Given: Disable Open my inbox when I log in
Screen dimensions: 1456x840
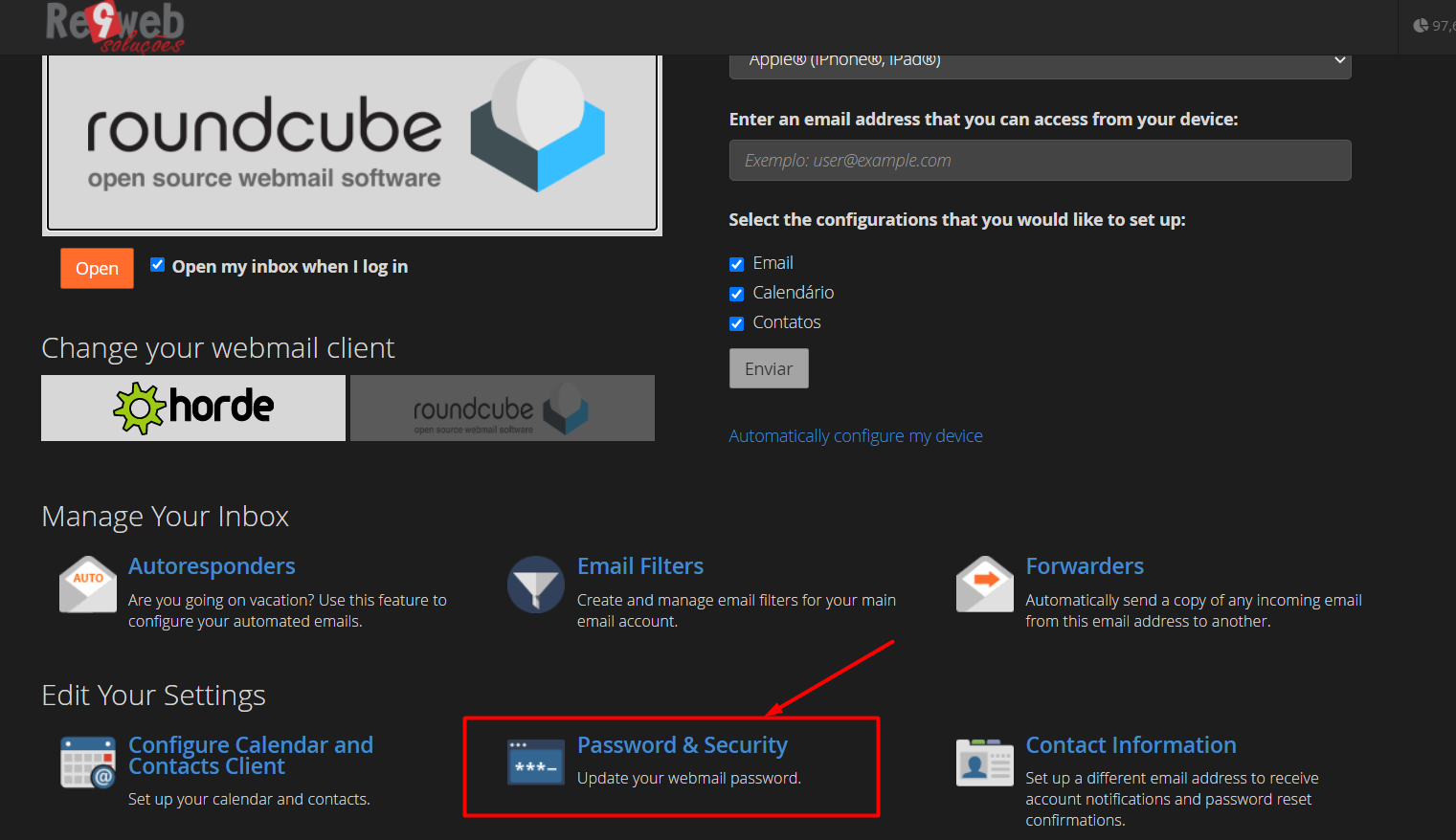Looking at the screenshot, I should coord(158,265).
